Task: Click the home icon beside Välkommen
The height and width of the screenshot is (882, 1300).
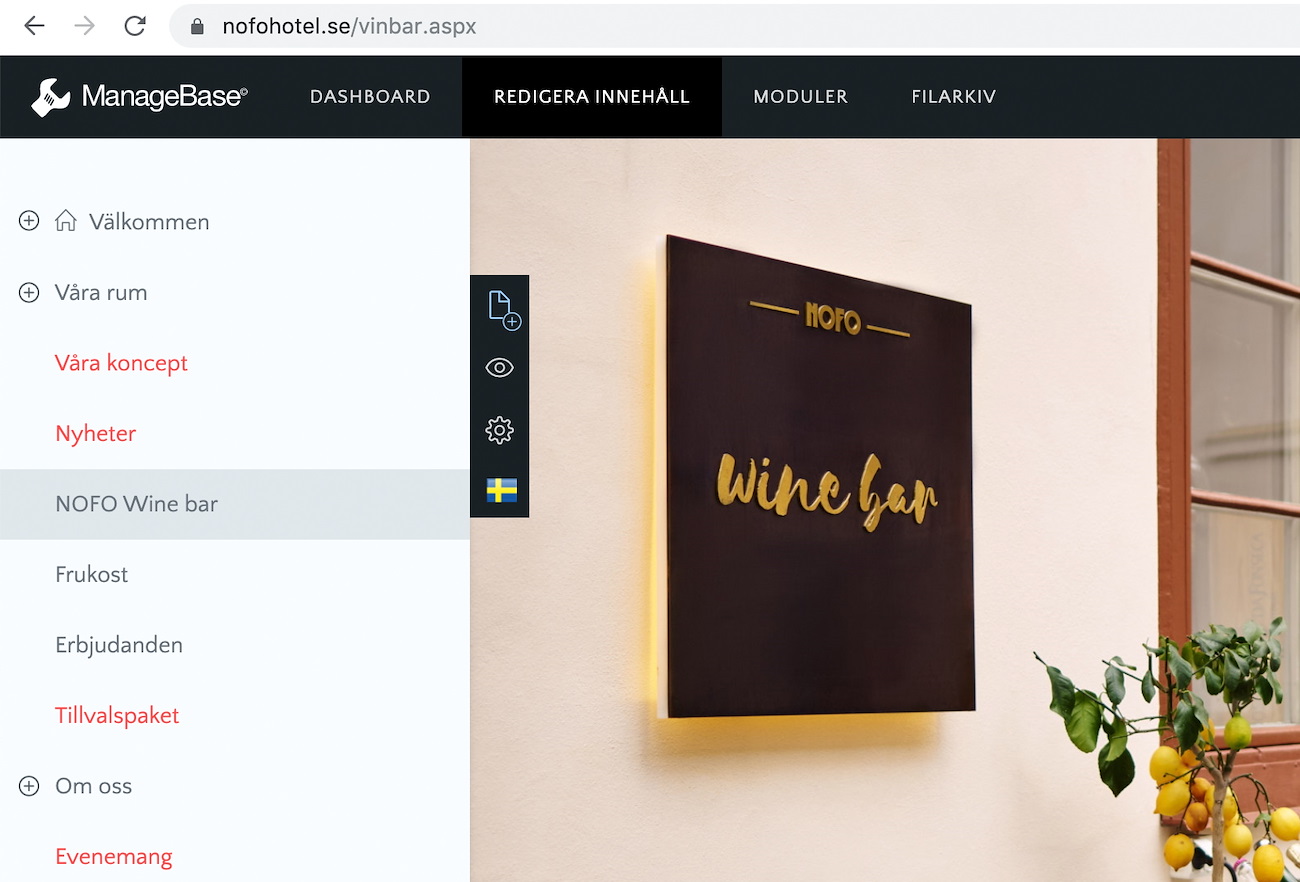Action: (66, 221)
